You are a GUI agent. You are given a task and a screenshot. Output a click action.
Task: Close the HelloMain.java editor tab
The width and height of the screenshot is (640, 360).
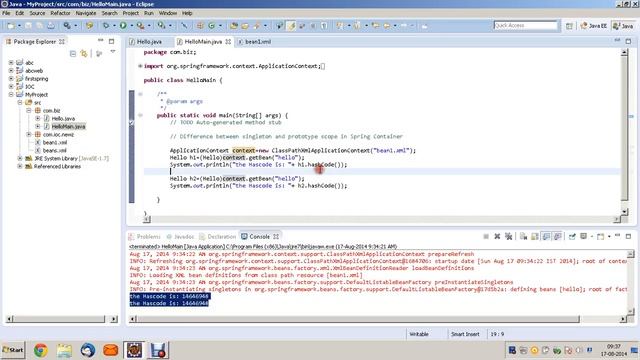click(228, 42)
